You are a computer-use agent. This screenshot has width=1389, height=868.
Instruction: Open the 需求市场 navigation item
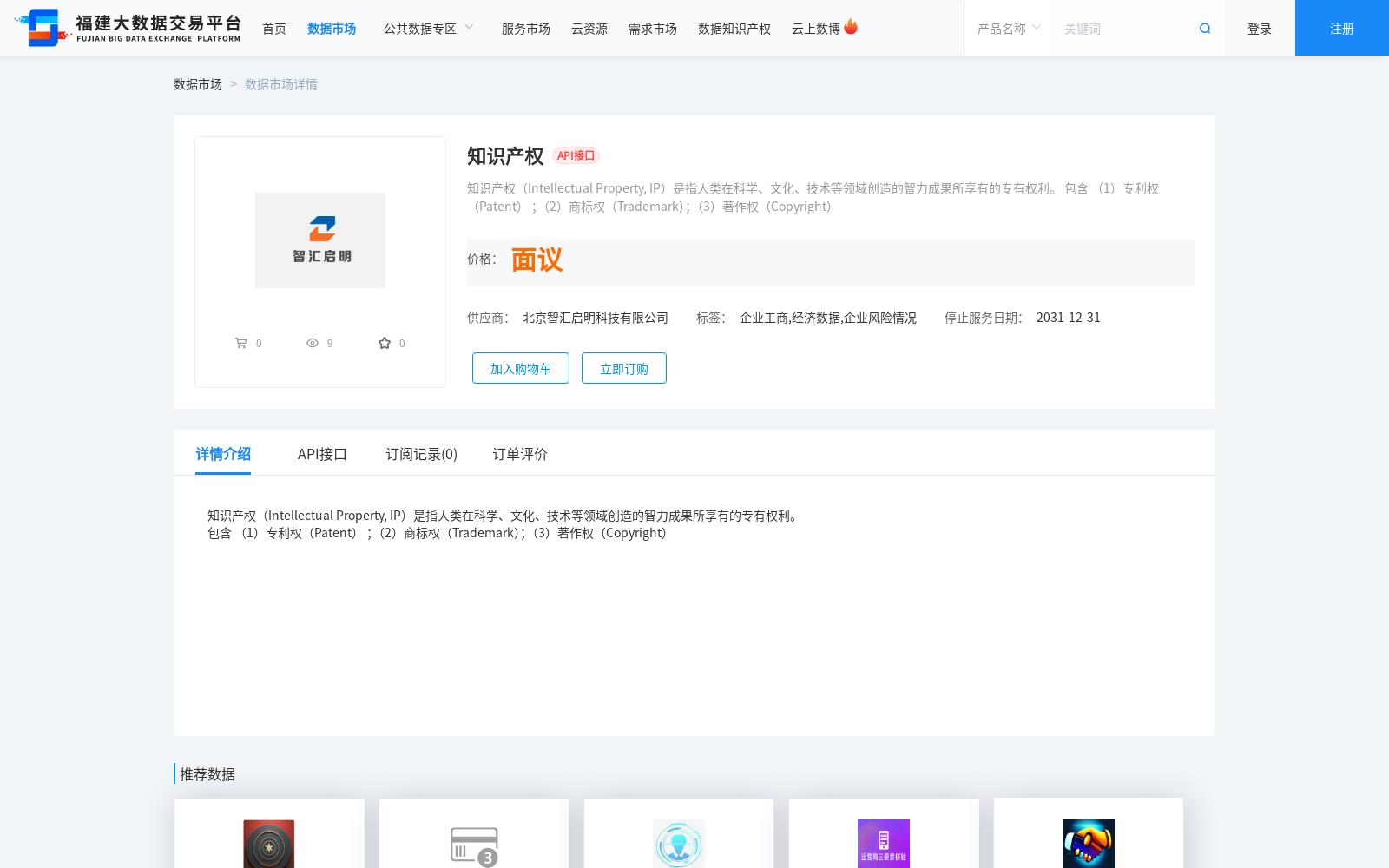[653, 29]
